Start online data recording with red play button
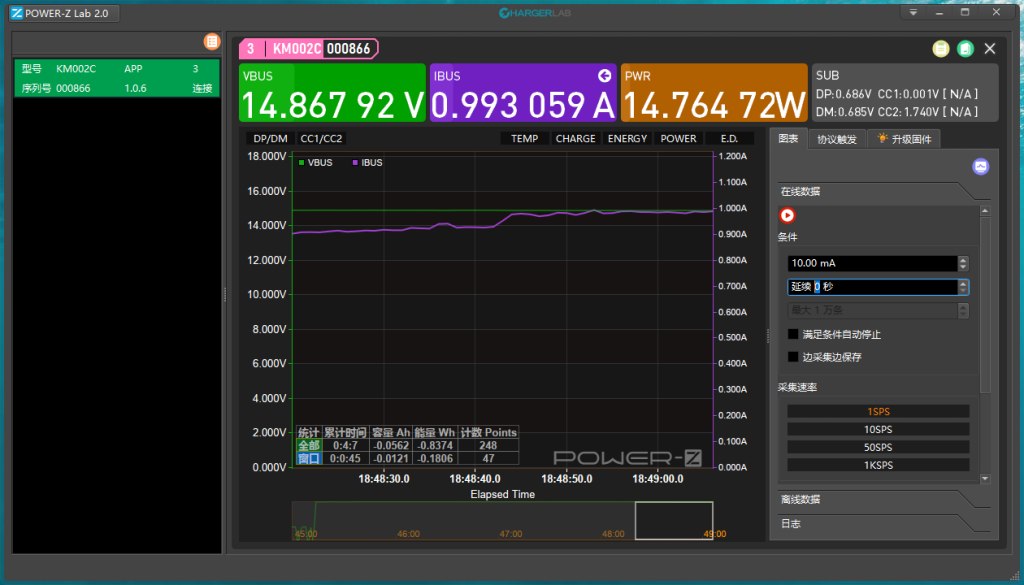Viewport: 1024px width, 585px height. (787, 215)
